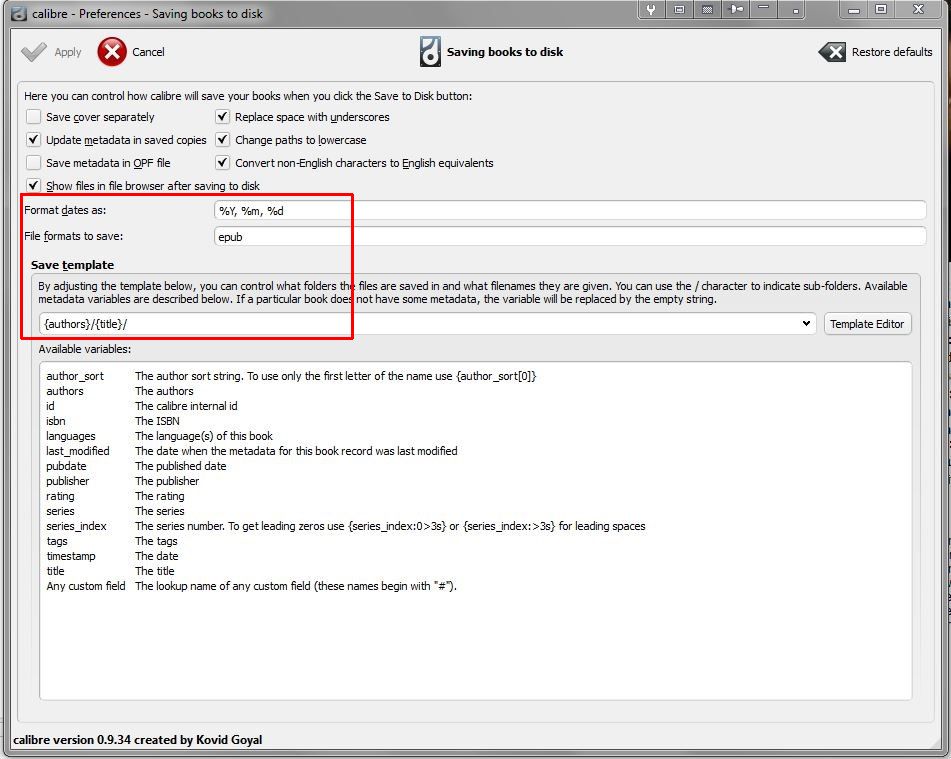Click the green Apply checkmark icon
This screenshot has width=951, height=759.
(x=33, y=52)
